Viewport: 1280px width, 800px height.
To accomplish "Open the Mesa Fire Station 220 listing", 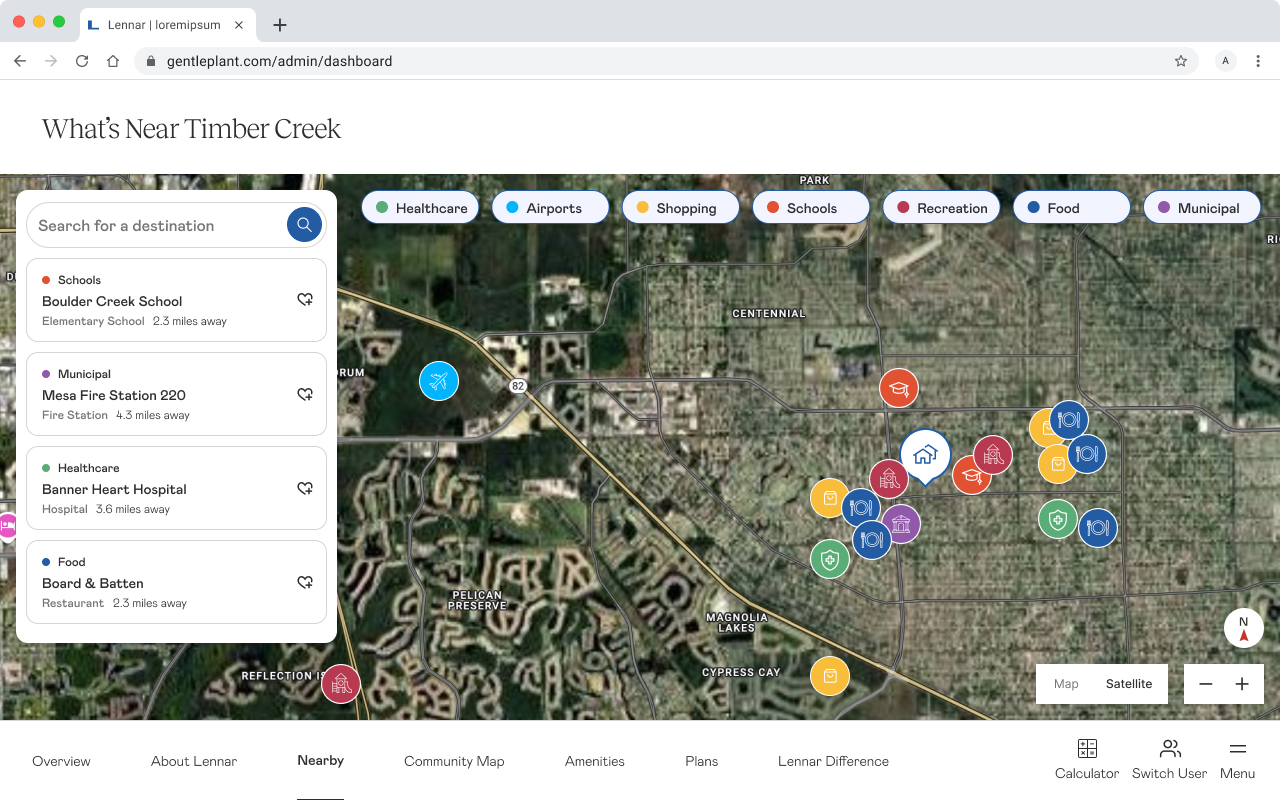I will click(x=176, y=394).
